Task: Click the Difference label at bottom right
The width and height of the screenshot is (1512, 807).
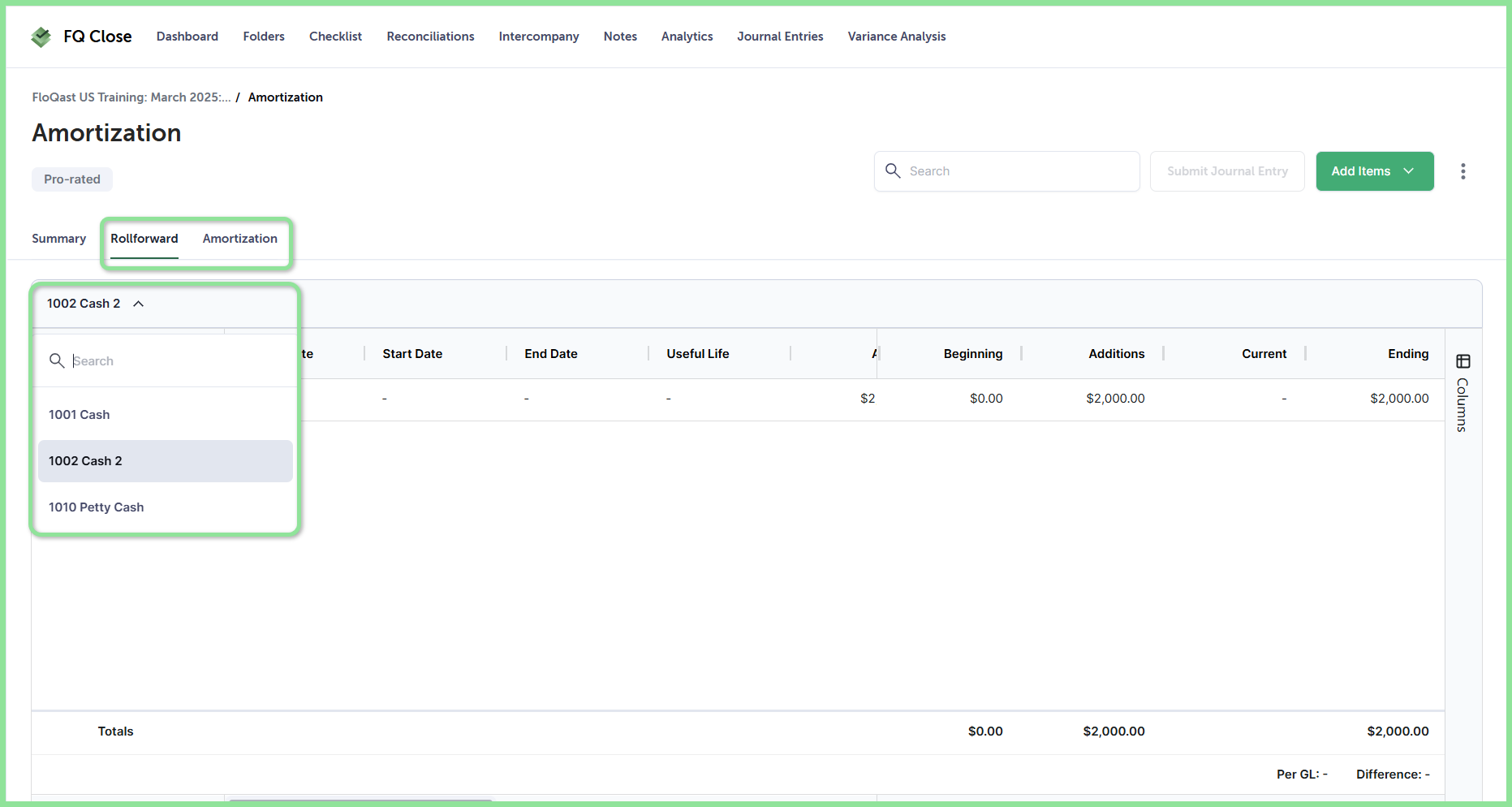Action: [x=1393, y=775]
